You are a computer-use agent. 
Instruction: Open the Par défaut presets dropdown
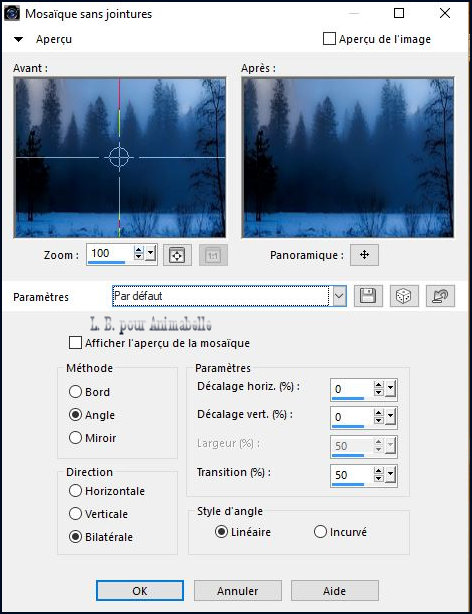pos(339,296)
